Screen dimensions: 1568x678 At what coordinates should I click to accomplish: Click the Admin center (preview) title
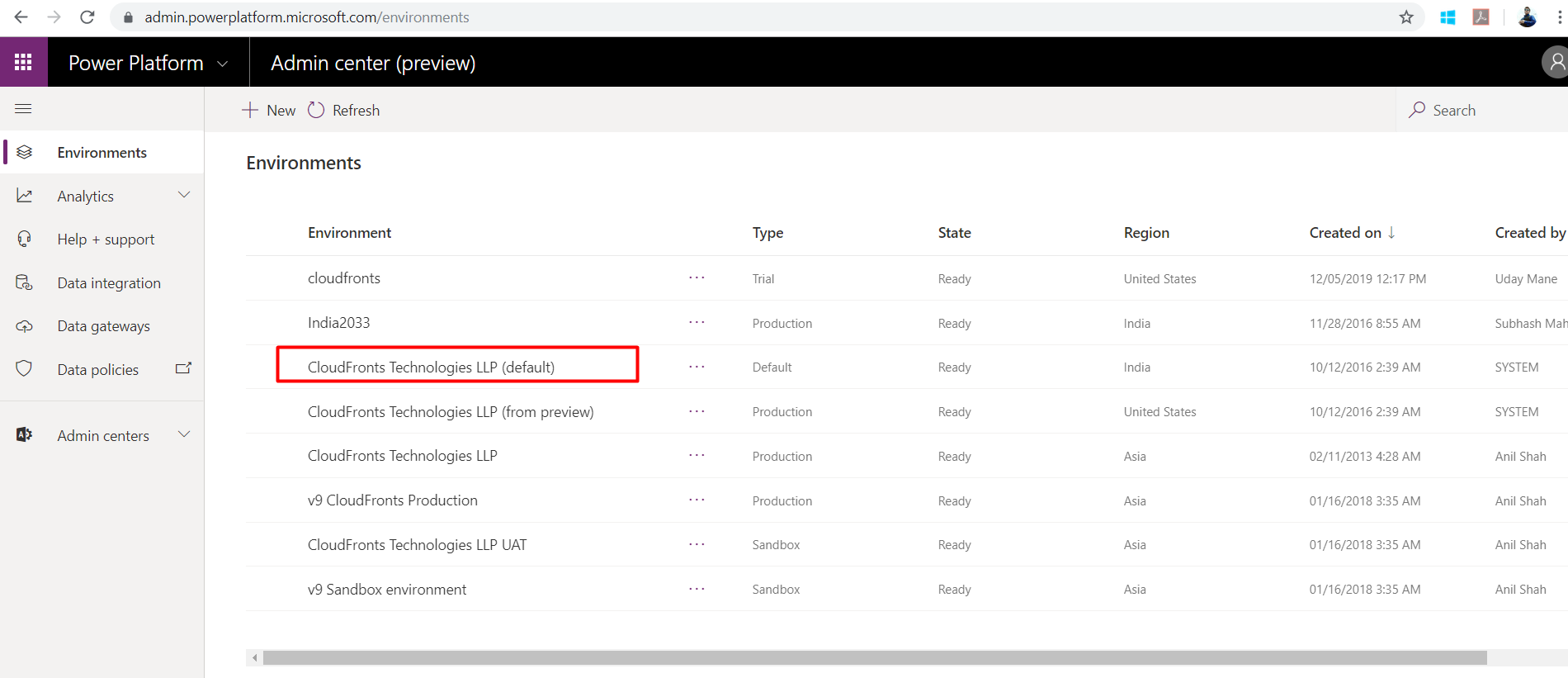pyautogui.click(x=373, y=64)
